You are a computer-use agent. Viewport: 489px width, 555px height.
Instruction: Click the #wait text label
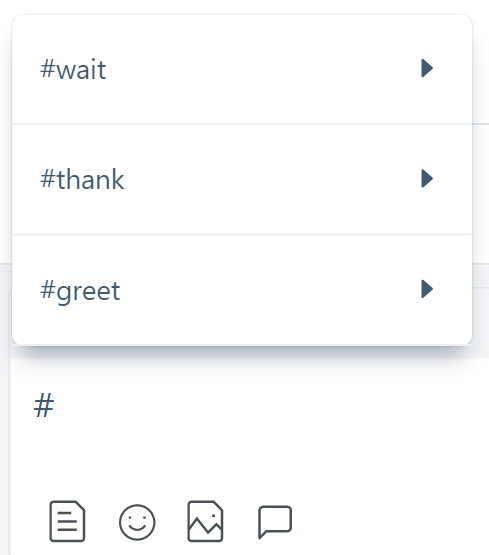[x=73, y=69]
